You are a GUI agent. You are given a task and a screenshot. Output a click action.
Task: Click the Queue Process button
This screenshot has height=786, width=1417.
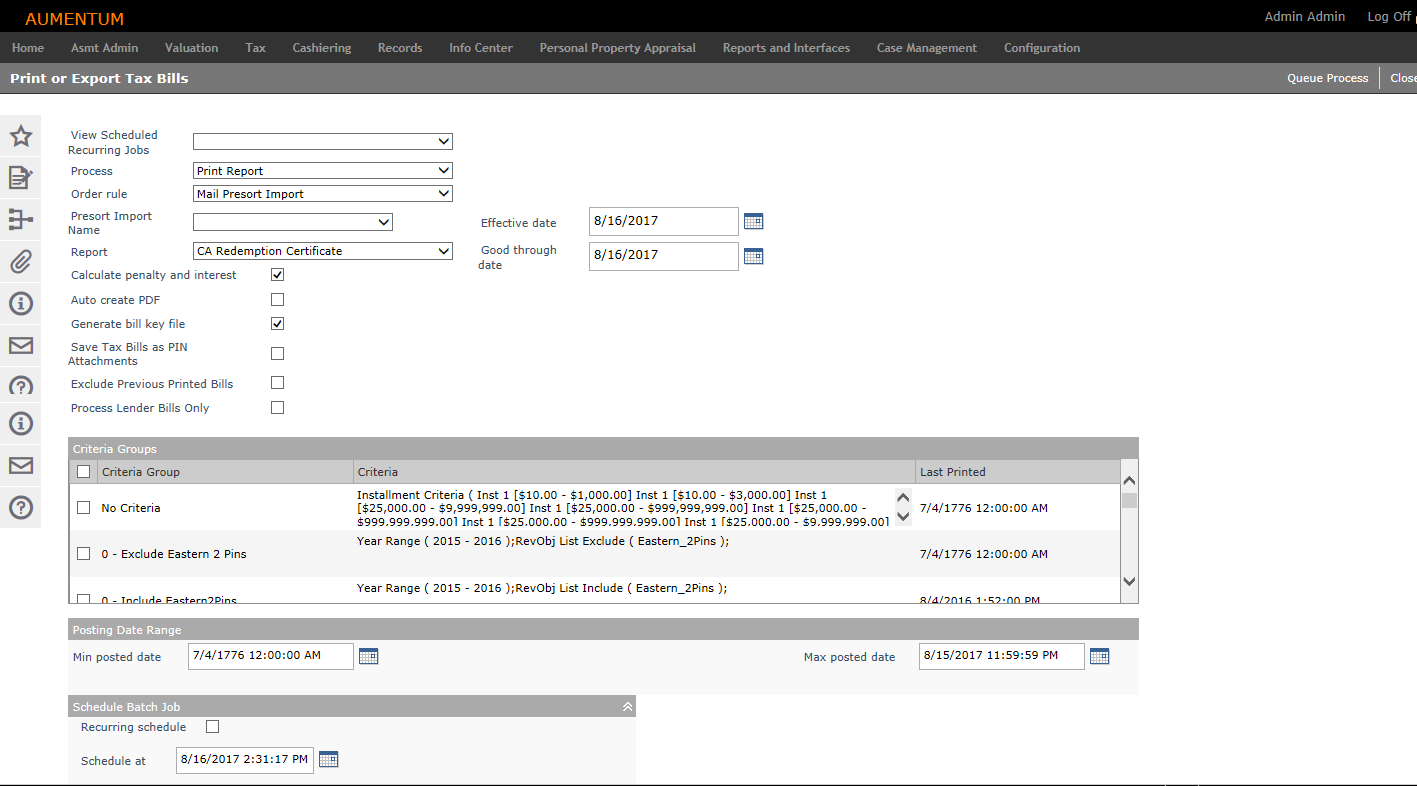[1327, 78]
